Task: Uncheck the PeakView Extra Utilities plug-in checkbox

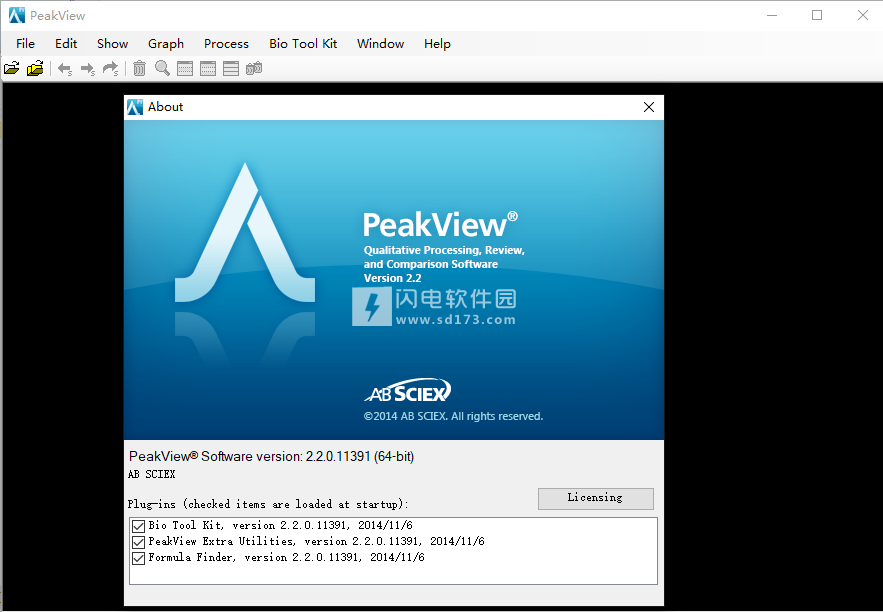Action: 138,542
